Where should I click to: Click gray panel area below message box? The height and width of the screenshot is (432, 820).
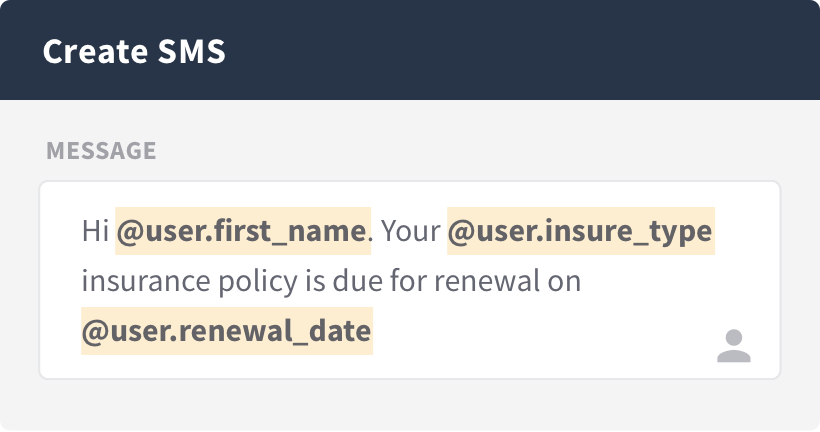[x=410, y=404]
